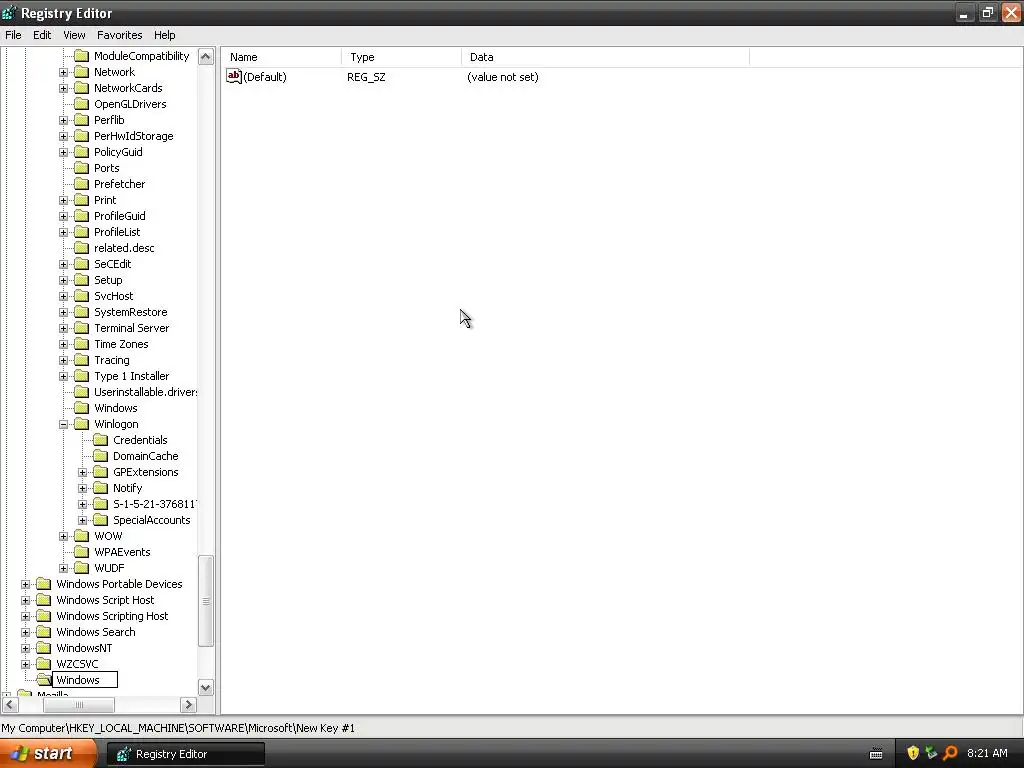
Task: Select the SvcHost folder icon
Action: pyautogui.click(x=82, y=296)
